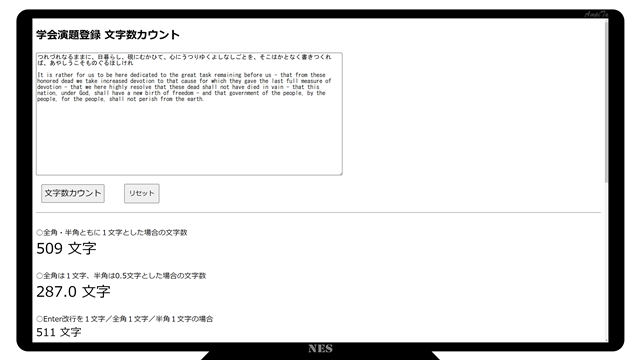Click the リセット button
Viewport: 640px width, 360px height.
click(142, 193)
